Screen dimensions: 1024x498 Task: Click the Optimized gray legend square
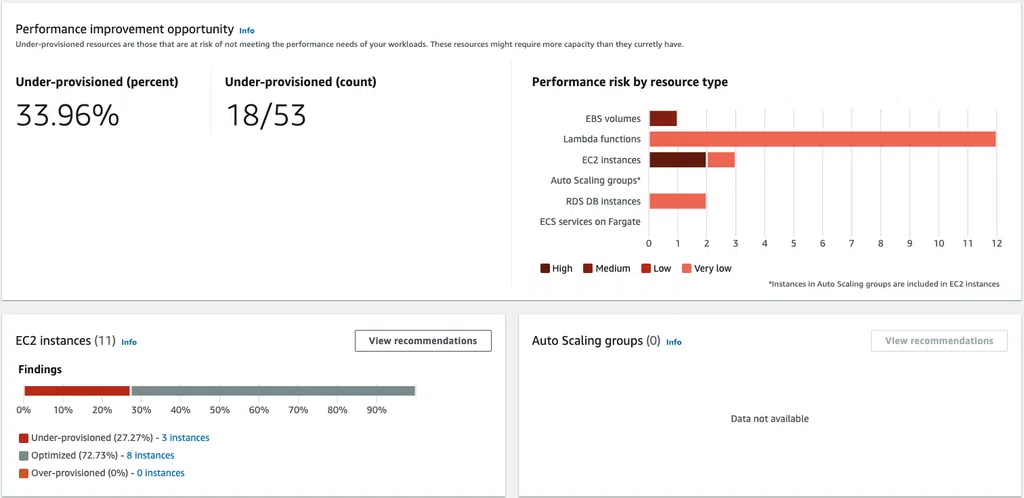point(24,456)
